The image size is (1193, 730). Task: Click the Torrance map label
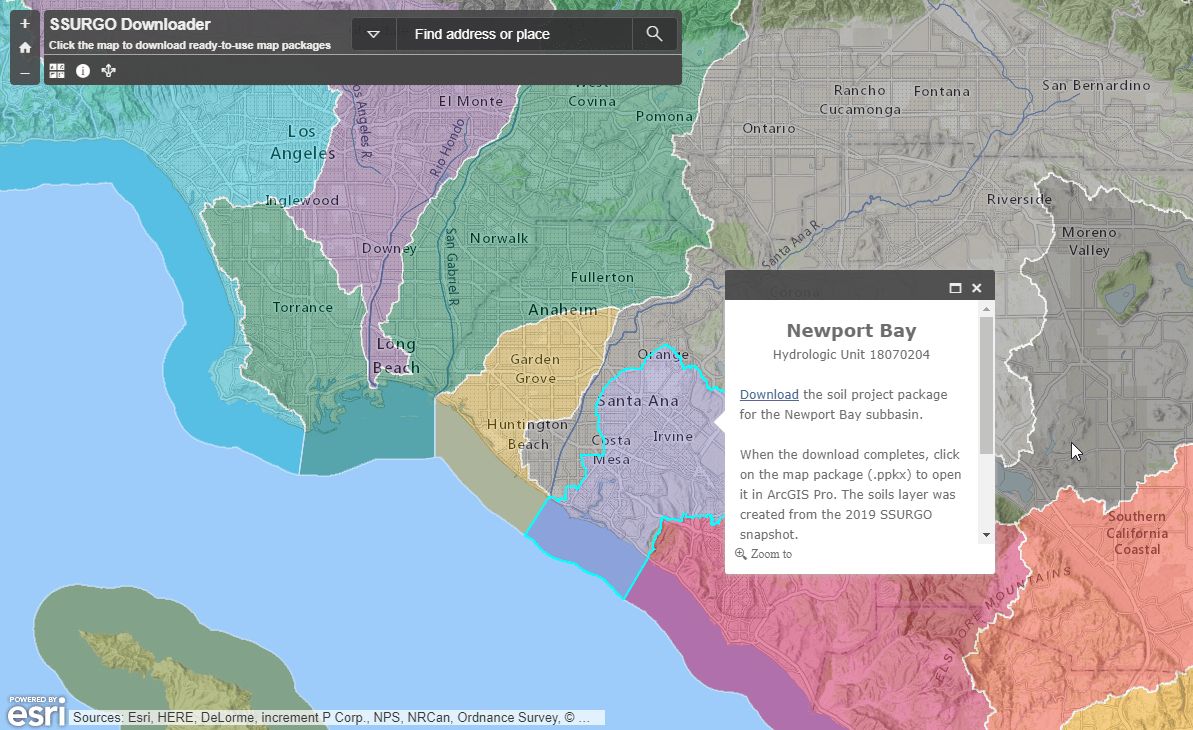coord(303,308)
